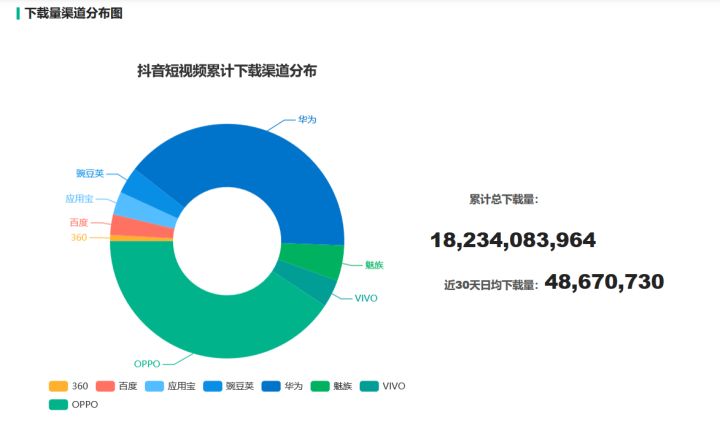Click the 近30天日均下载量 label
This screenshot has width=720, height=428.
[491, 285]
